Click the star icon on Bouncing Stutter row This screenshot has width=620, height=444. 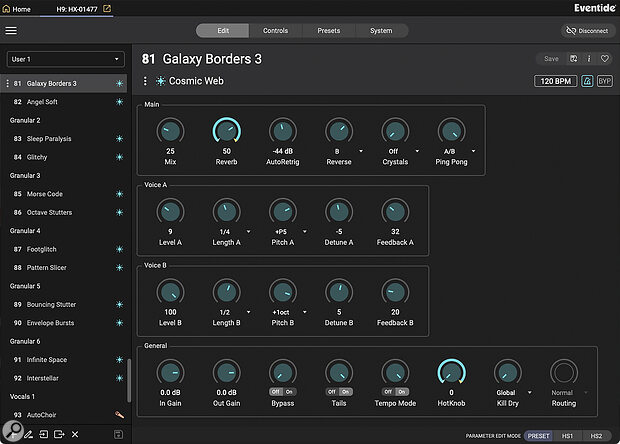[119, 304]
